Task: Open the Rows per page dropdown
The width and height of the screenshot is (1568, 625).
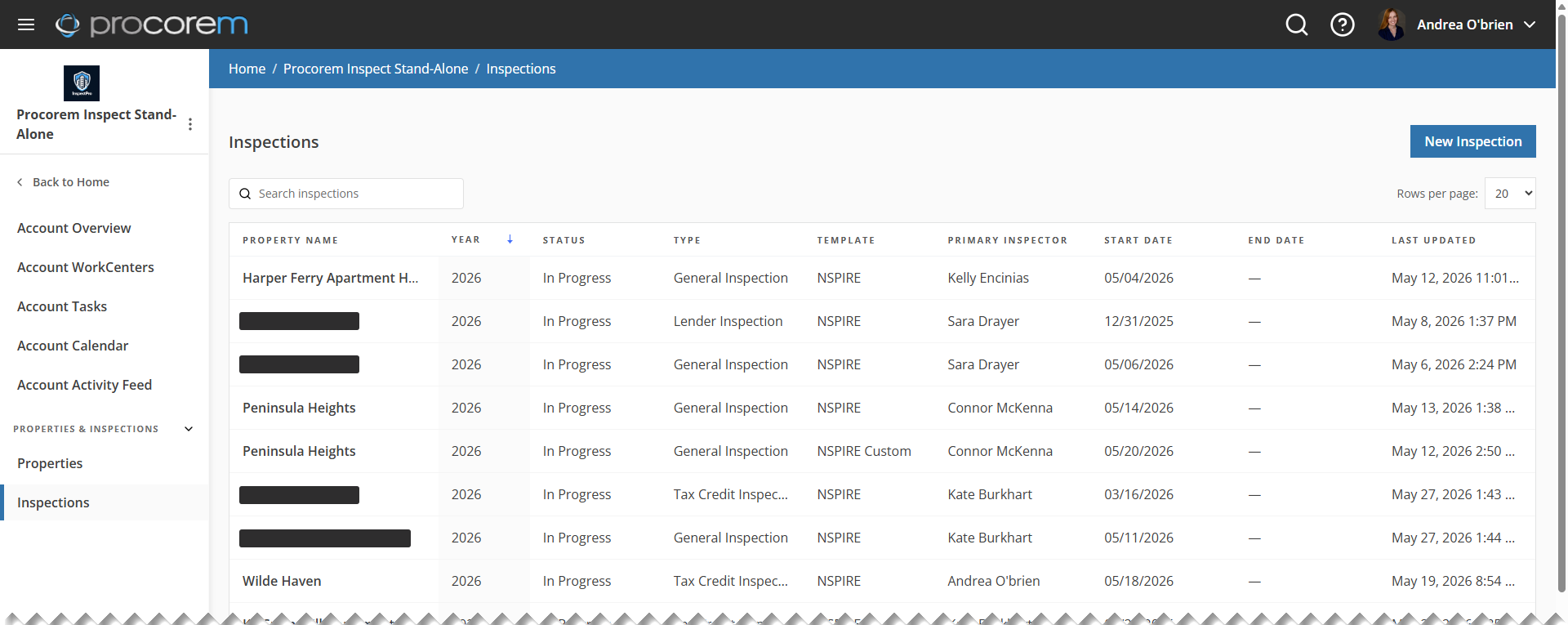Action: tap(1510, 194)
